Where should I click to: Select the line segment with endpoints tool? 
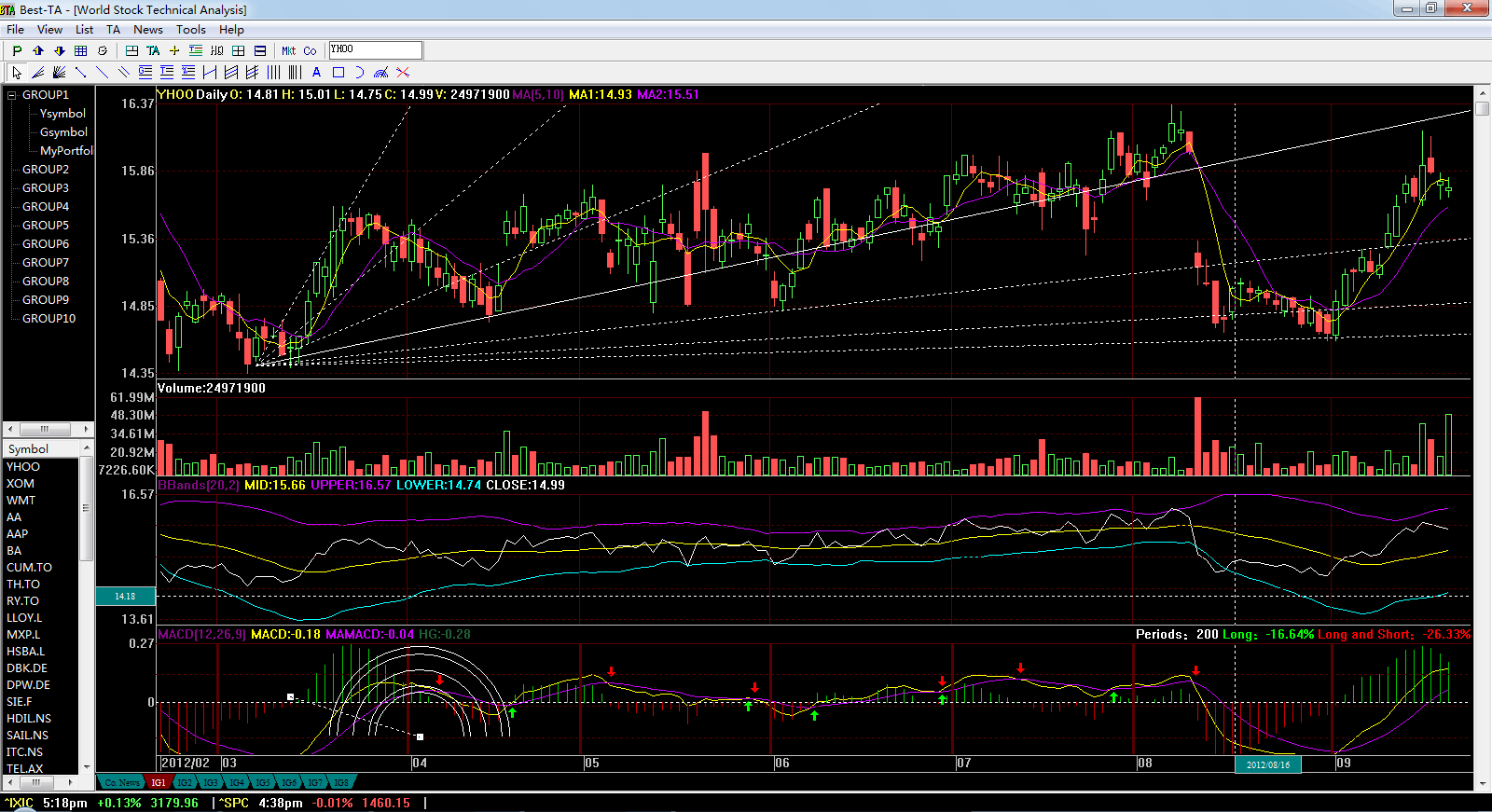click(x=80, y=72)
